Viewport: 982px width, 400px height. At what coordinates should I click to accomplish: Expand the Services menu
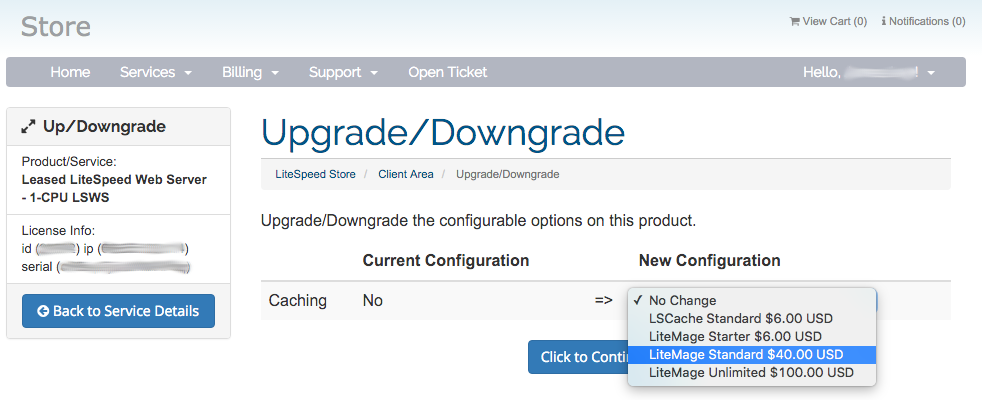click(156, 72)
